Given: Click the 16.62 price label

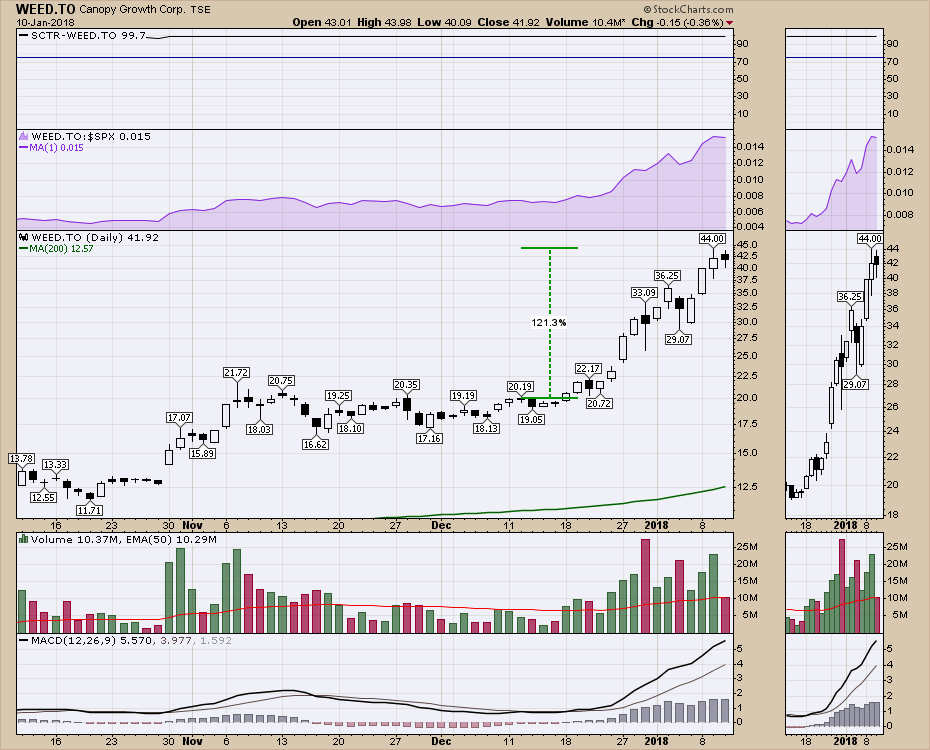Looking at the screenshot, I should (315, 444).
